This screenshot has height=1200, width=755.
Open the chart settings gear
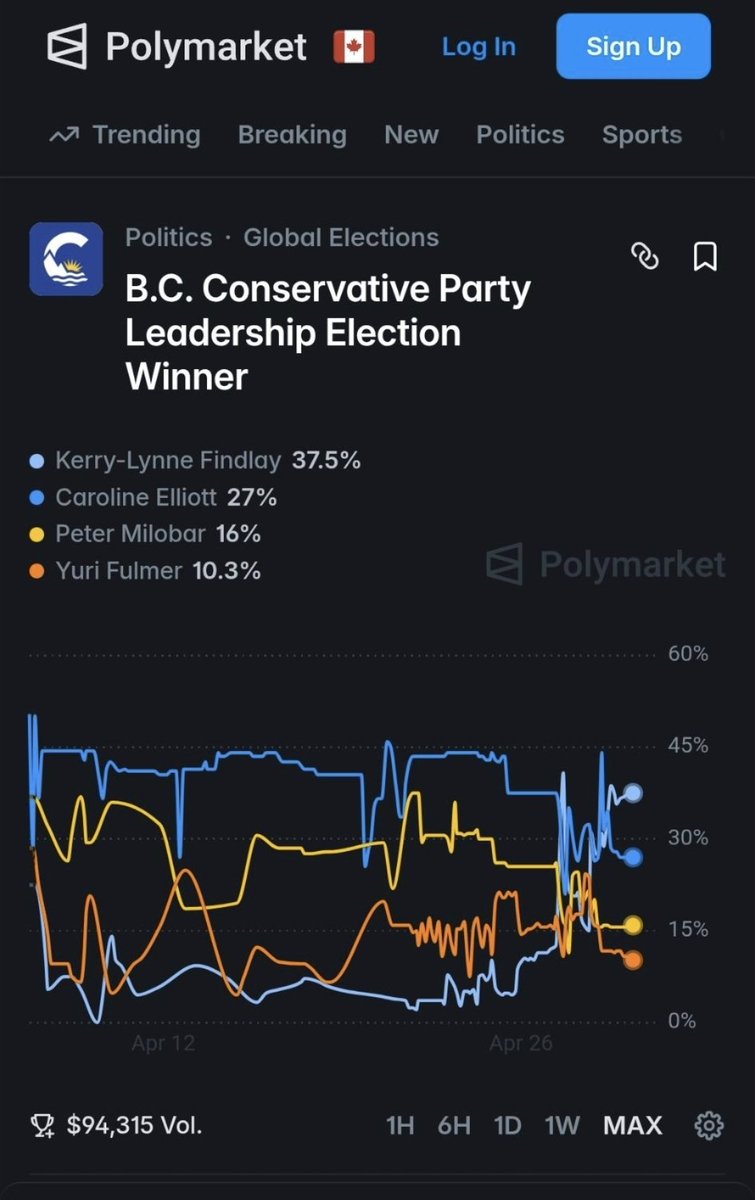[x=708, y=1125]
